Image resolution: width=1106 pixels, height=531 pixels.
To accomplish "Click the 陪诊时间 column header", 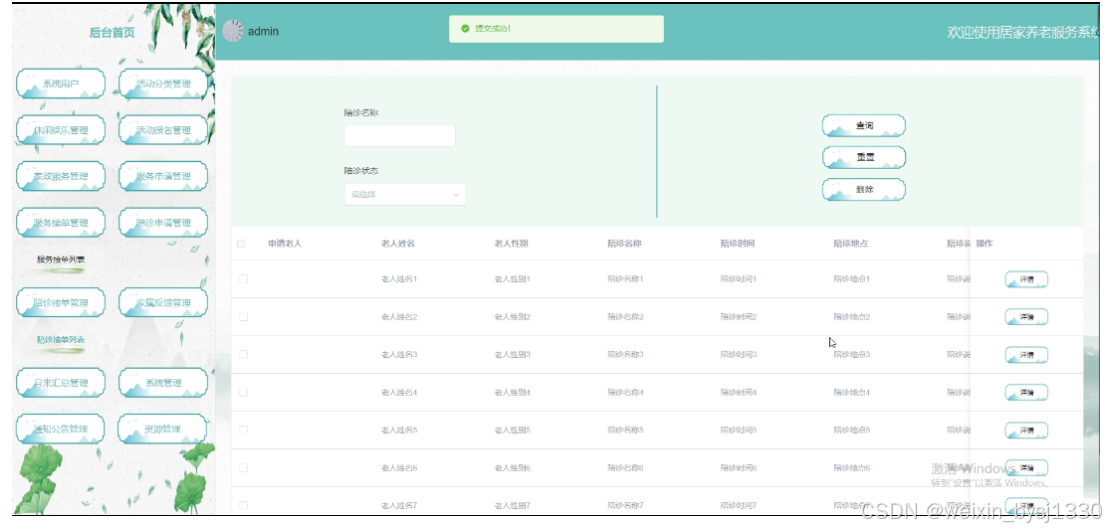I will 737,244.
